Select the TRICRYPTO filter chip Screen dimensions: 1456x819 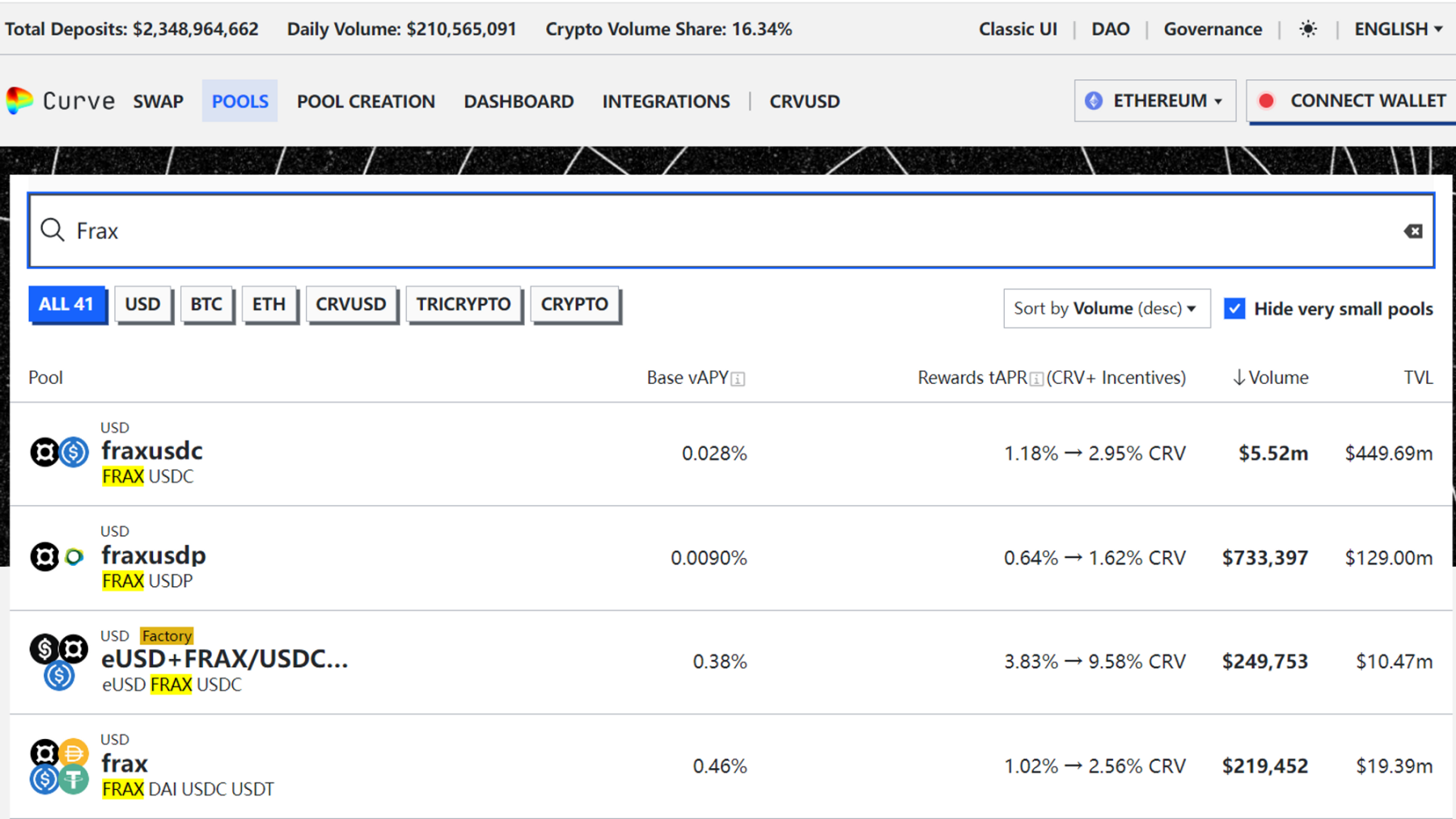tap(463, 305)
